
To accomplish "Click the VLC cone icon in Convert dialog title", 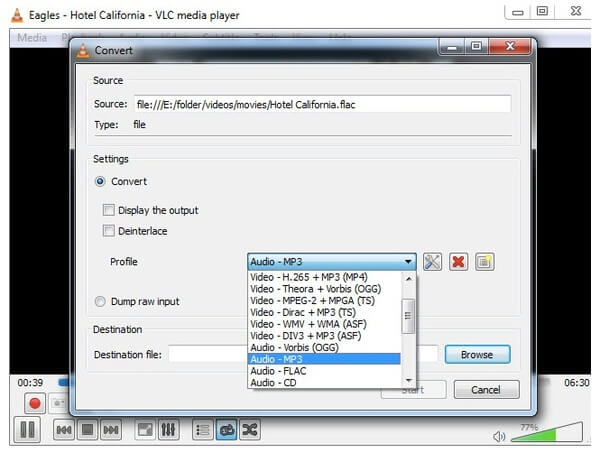I will (83, 51).
